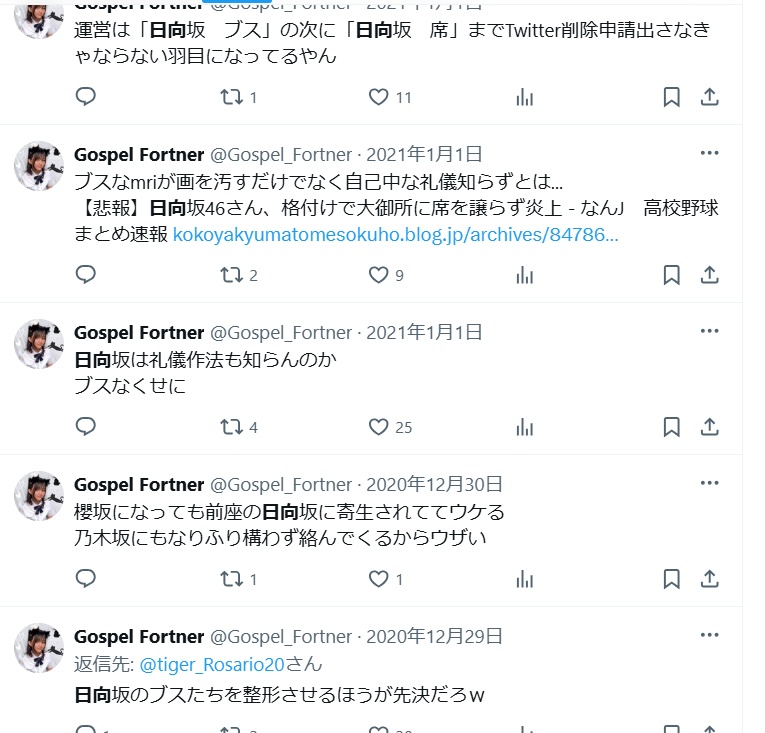Open more options on the December 29 tweet
This screenshot has height=733, width=765.
click(x=709, y=635)
